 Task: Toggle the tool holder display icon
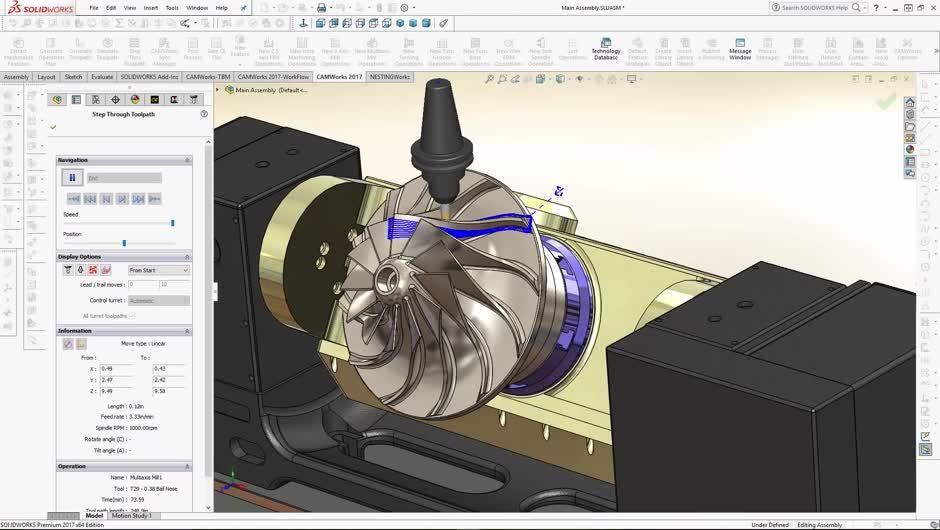[x=81, y=270]
